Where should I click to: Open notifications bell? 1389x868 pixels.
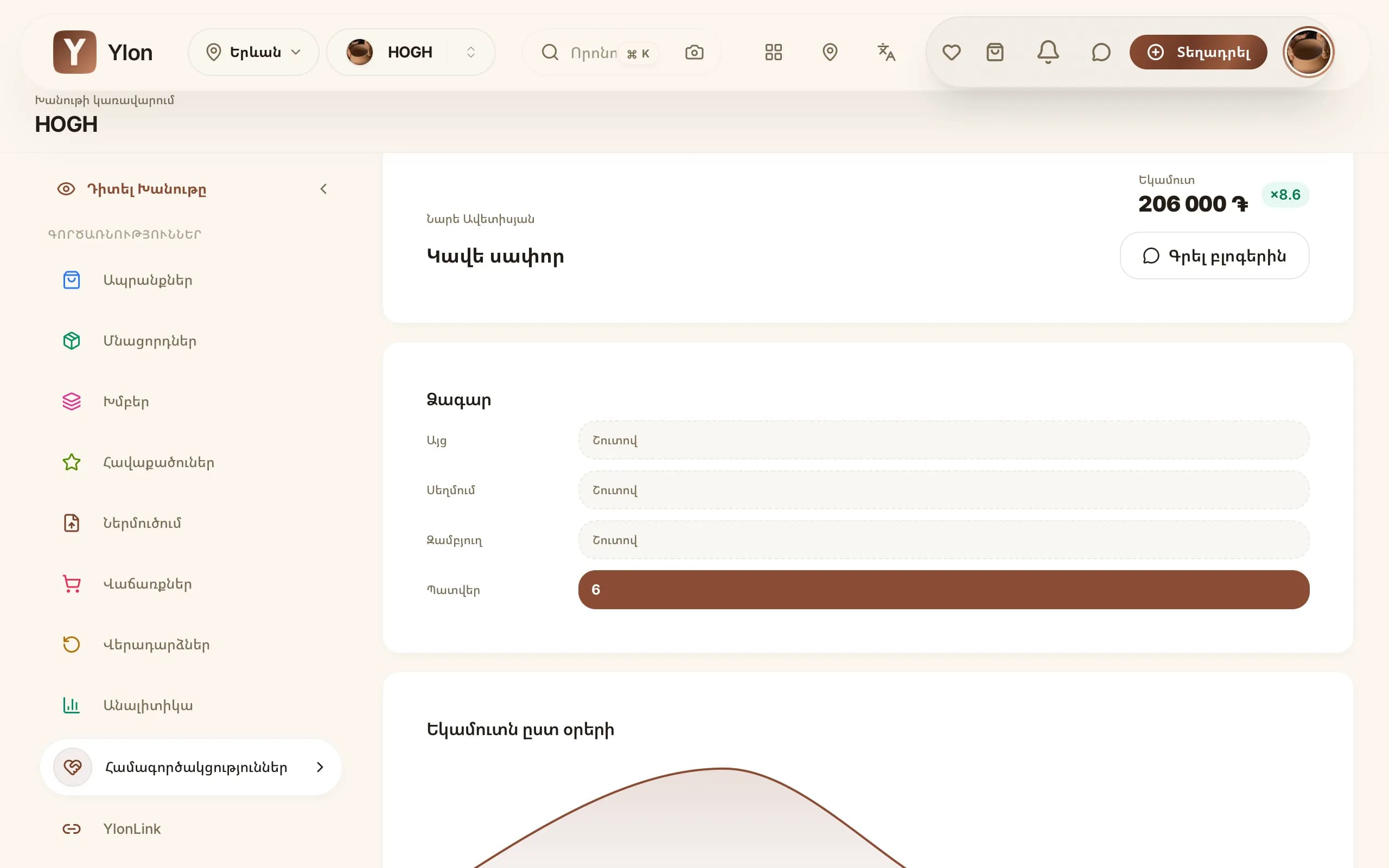pyautogui.click(x=1048, y=52)
